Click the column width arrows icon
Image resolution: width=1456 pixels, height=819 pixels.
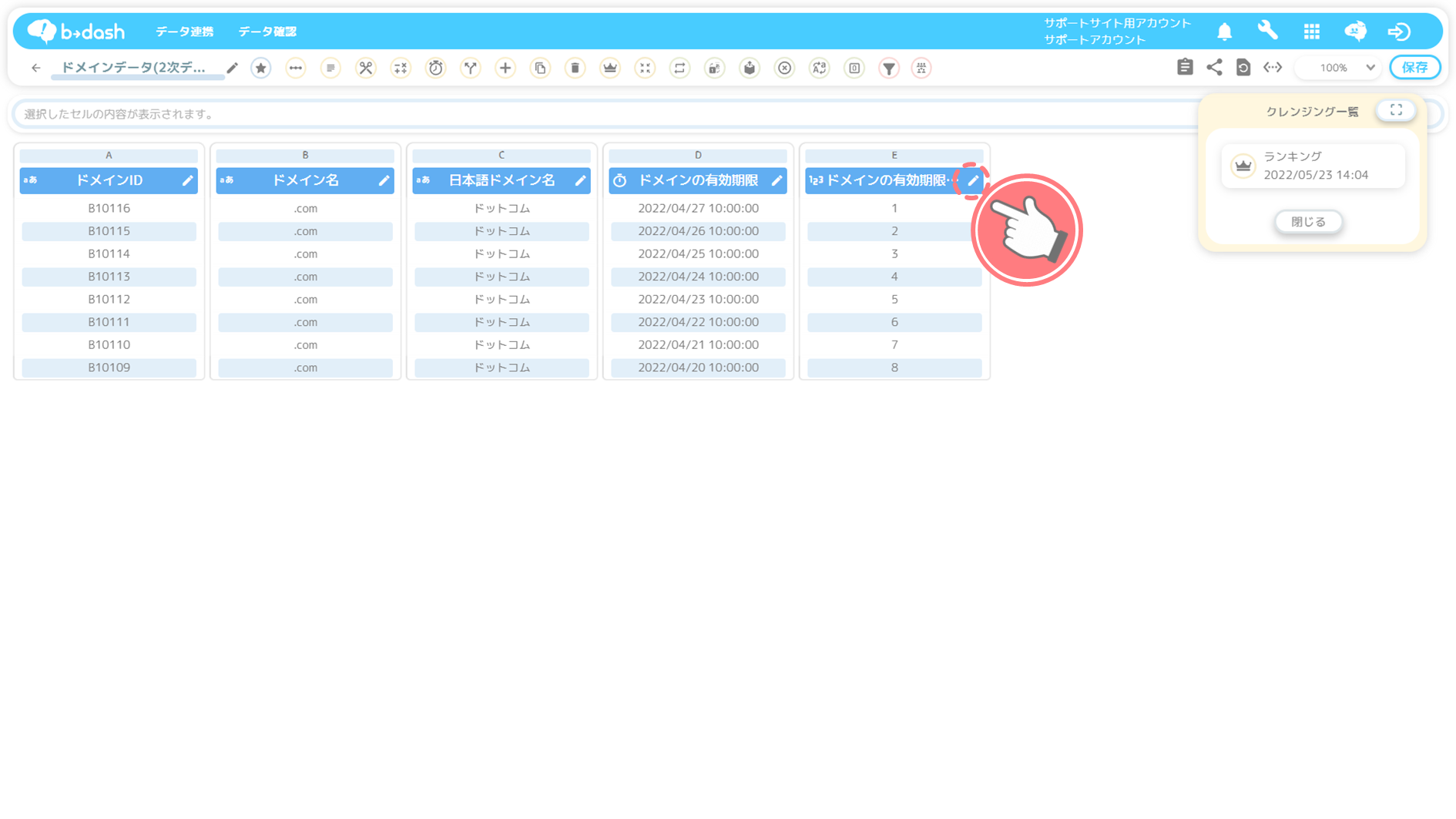point(1273,67)
